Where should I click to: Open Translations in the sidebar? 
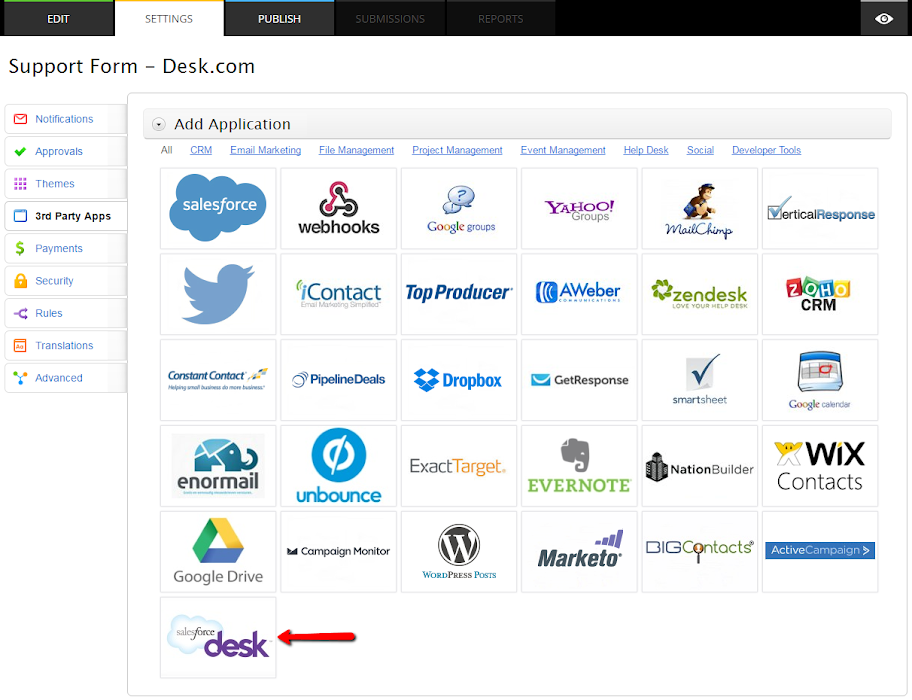[x=66, y=345]
